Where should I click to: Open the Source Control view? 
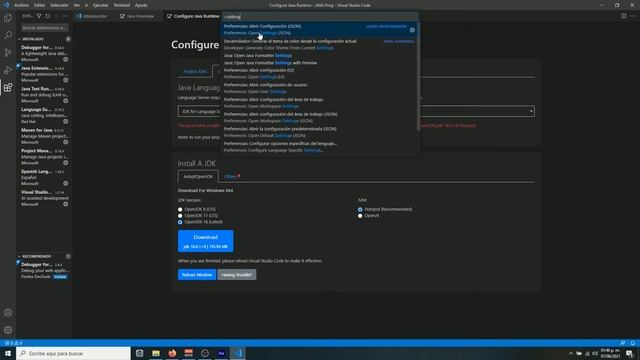click(8, 53)
